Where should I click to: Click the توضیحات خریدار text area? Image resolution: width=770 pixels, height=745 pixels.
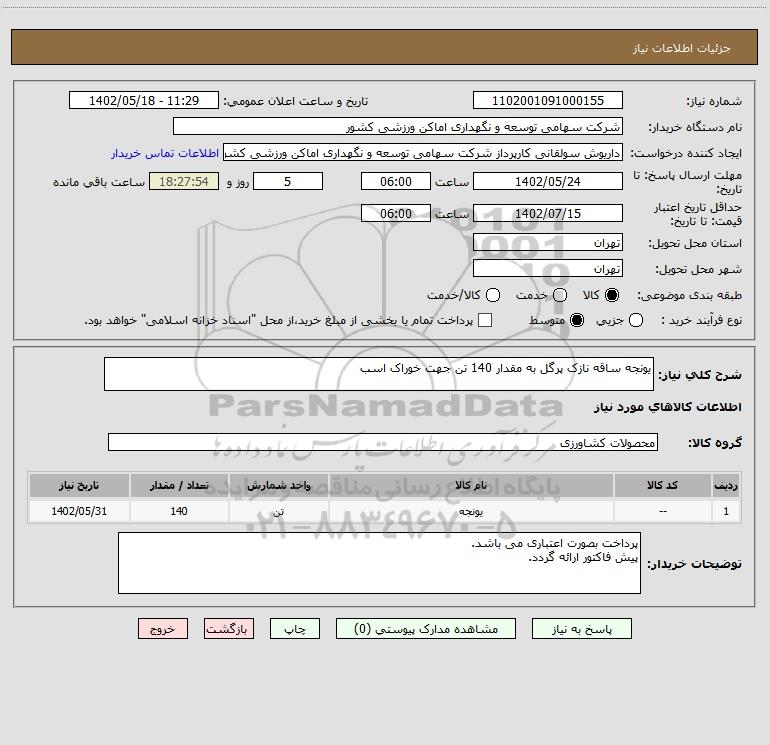(x=379, y=563)
